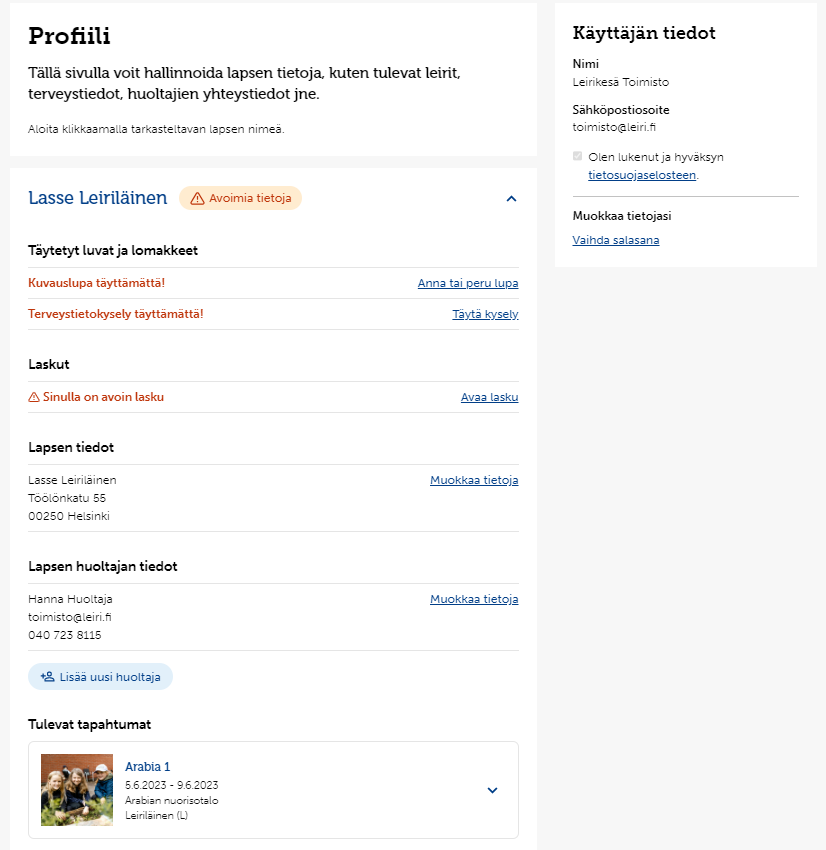Click the Lasse Leiriläinen heading name

point(98,198)
